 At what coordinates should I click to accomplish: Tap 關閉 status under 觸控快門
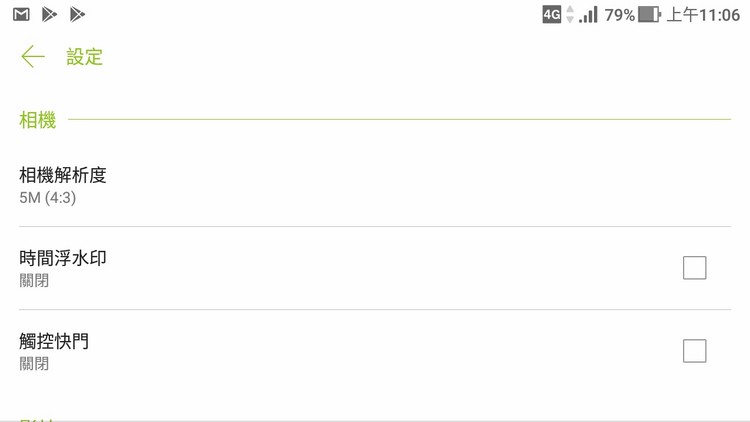point(34,364)
